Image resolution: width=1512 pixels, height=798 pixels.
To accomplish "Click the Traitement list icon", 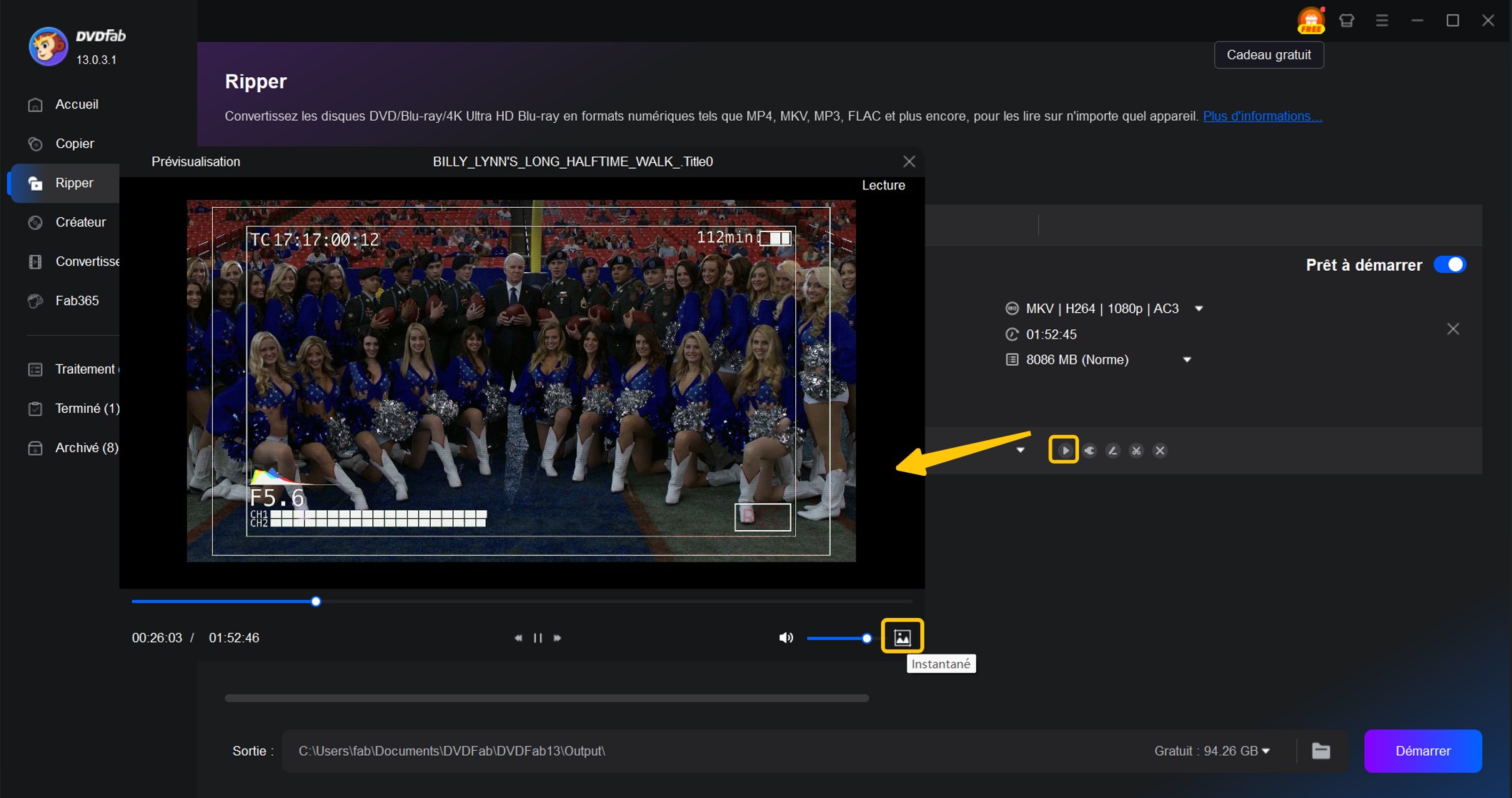I will pyautogui.click(x=35, y=369).
